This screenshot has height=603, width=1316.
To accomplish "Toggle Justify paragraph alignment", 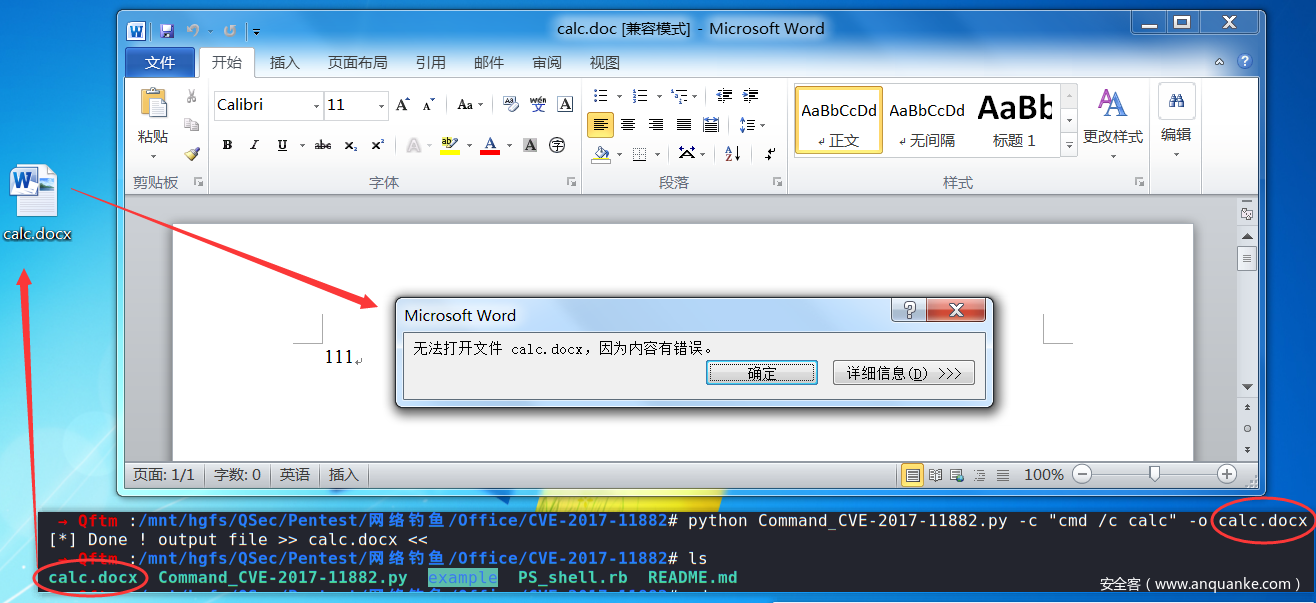I will [x=684, y=125].
